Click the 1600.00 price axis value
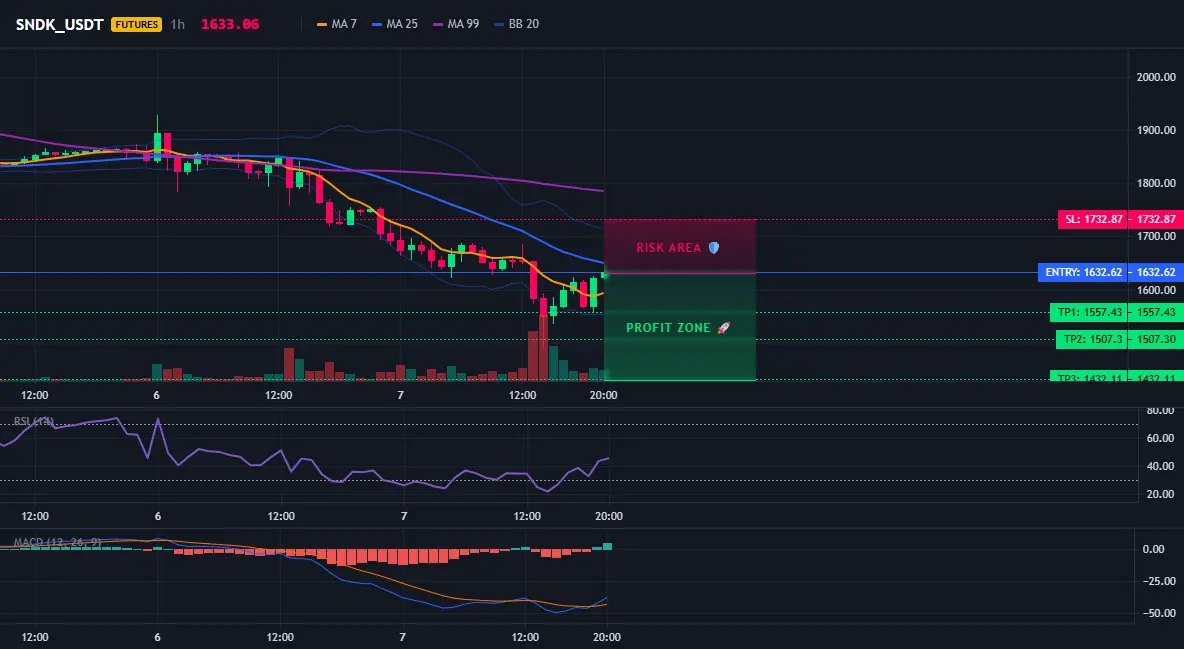 pos(1156,290)
